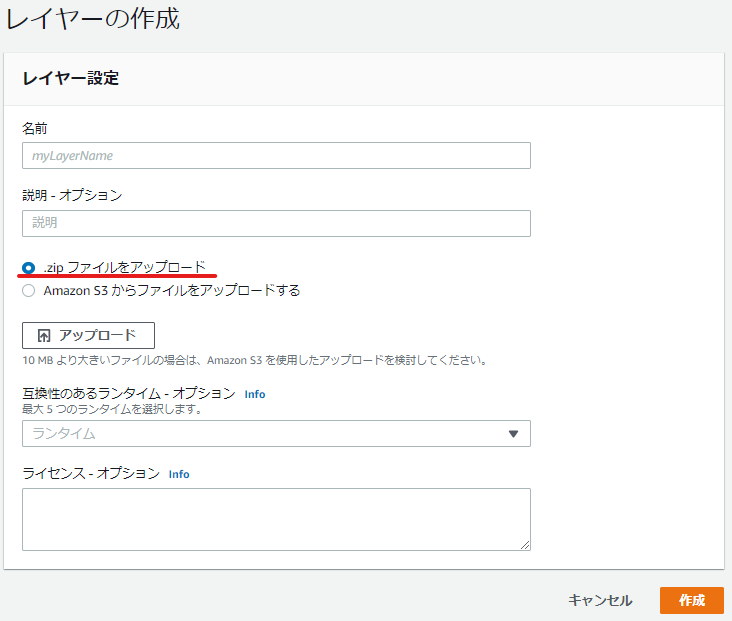Select Amazon S3 からファイルをアップロードする radio option
Viewport: 732px width, 621px height.
[28, 290]
